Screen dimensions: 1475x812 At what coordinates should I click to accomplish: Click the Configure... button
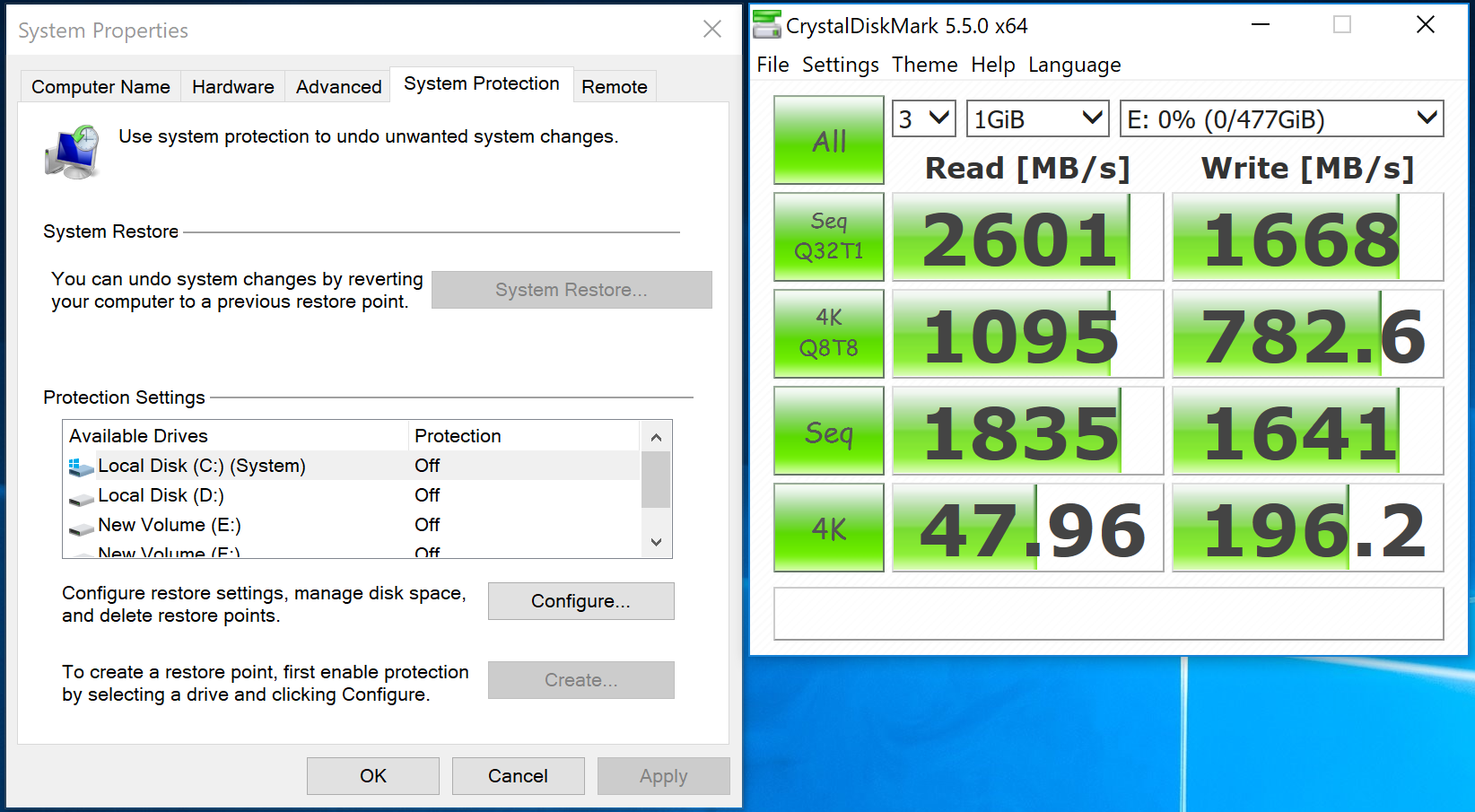click(x=581, y=601)
